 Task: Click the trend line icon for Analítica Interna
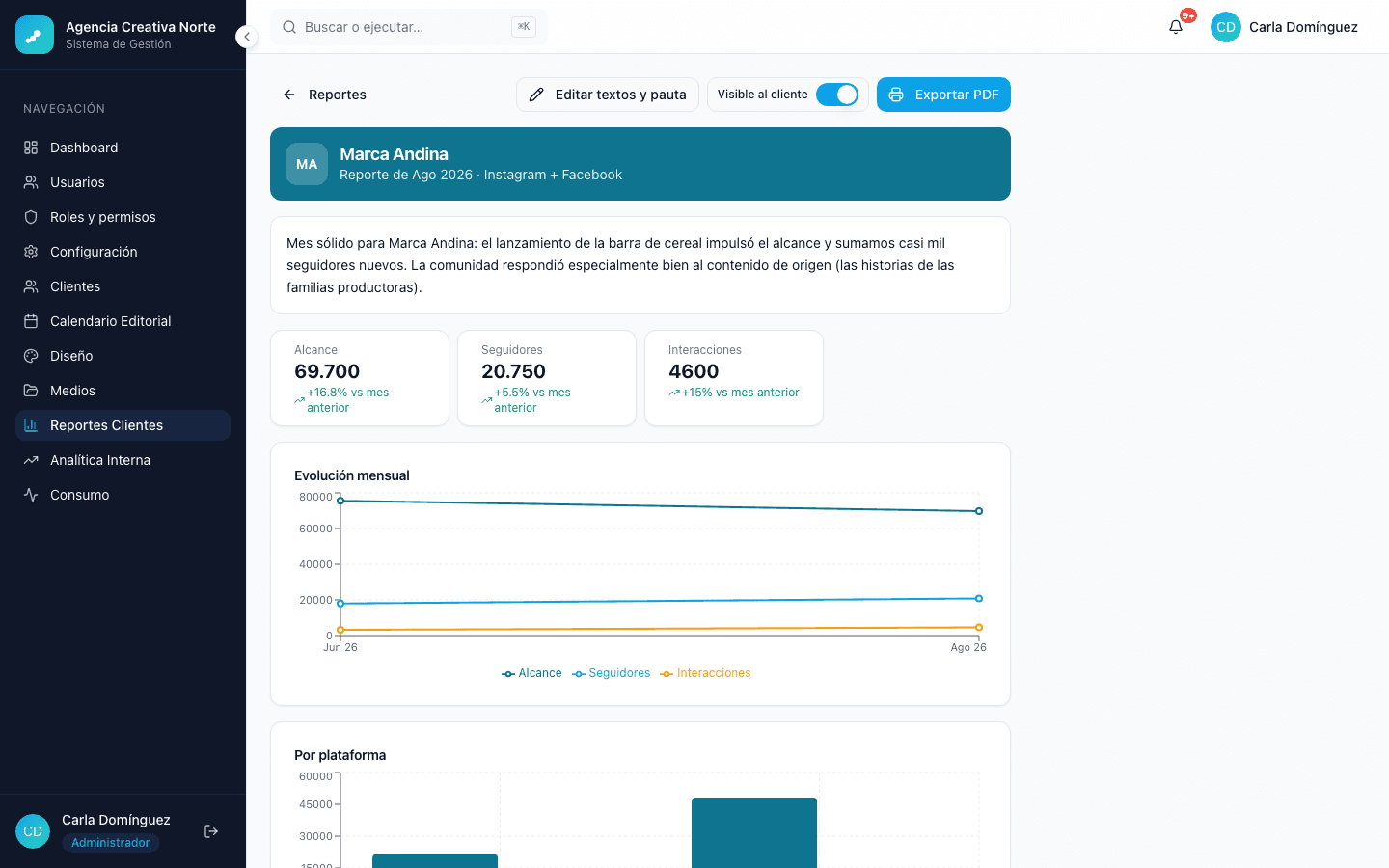pos(31,460)
